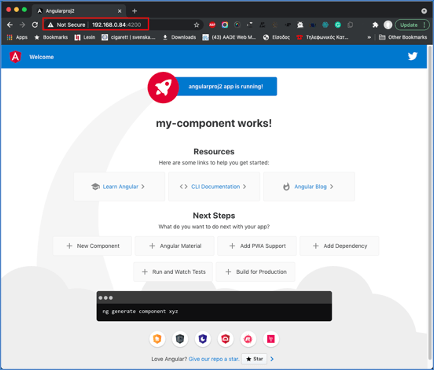Open the Angular Blog card
The width and height of the screenshot is (434, 370).
click(309, 187)
